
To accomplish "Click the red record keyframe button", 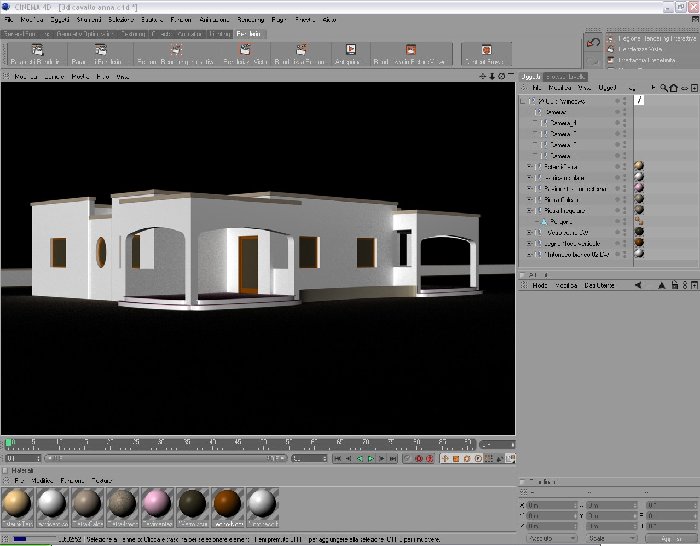I will click(419, 458).
